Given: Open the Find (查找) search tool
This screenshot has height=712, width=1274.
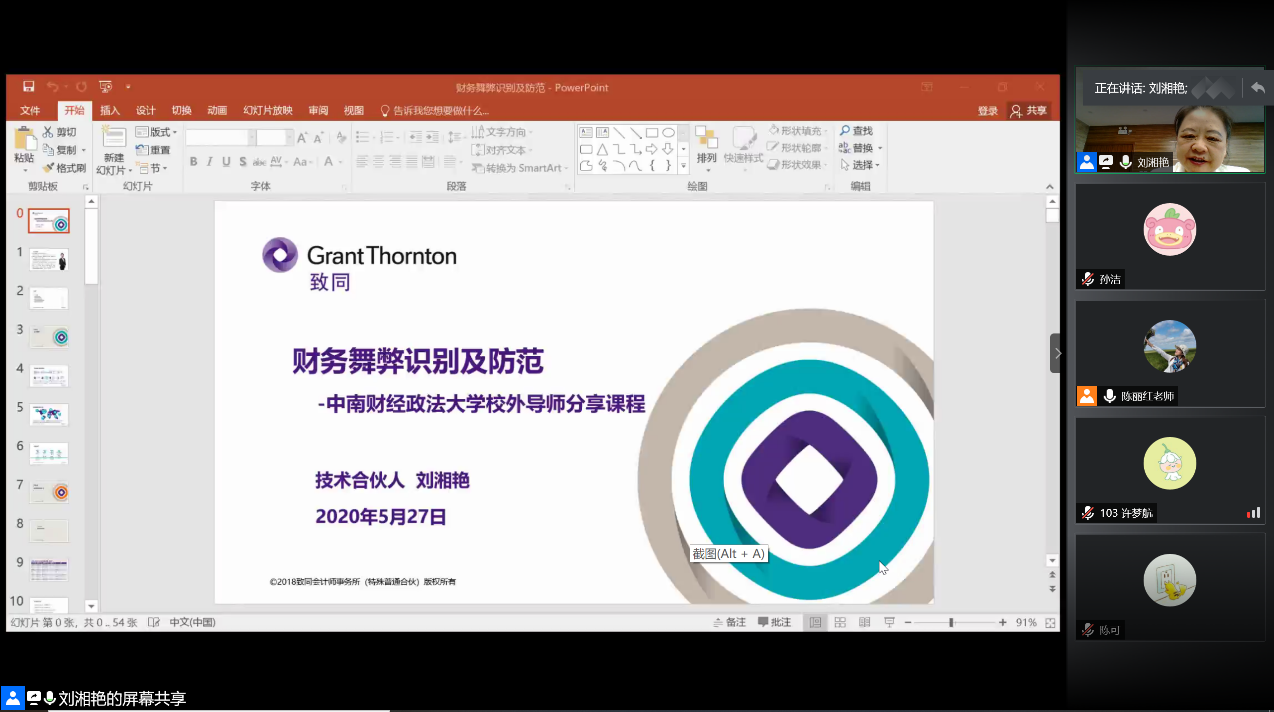Looking at the screenshot, I should (856, 131).
